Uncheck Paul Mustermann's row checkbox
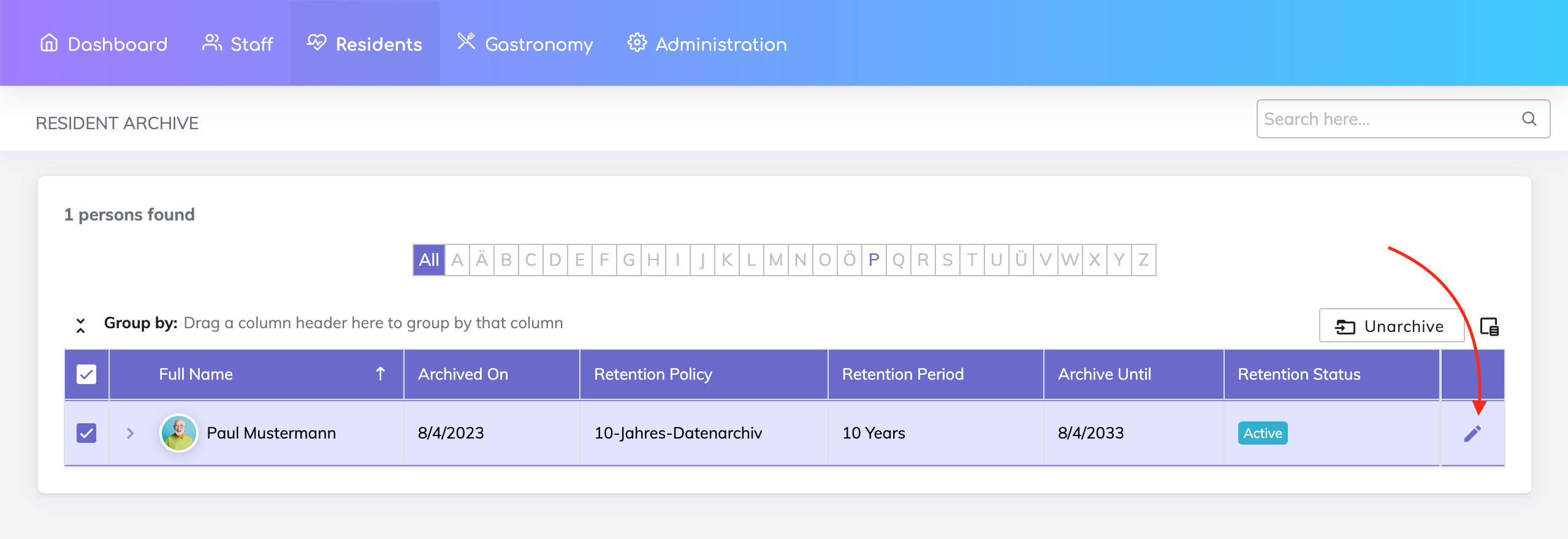This screenshot has height=539, width=1568. pyautogui.click(x=86, y=433)
